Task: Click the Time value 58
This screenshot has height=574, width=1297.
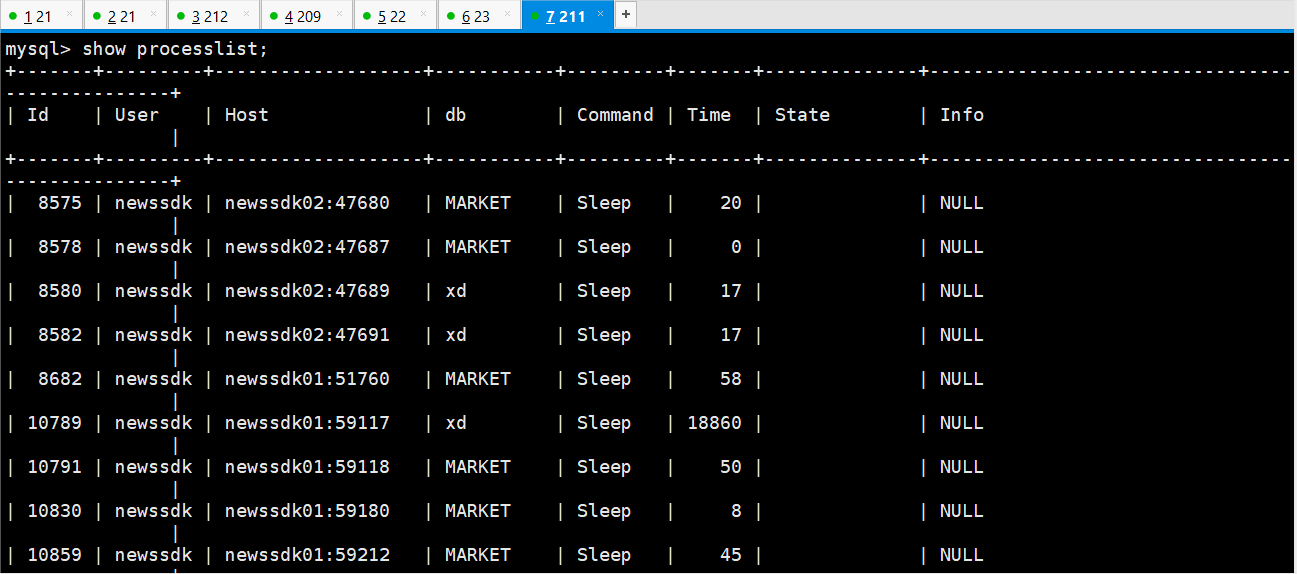Action: pos(731,379)
